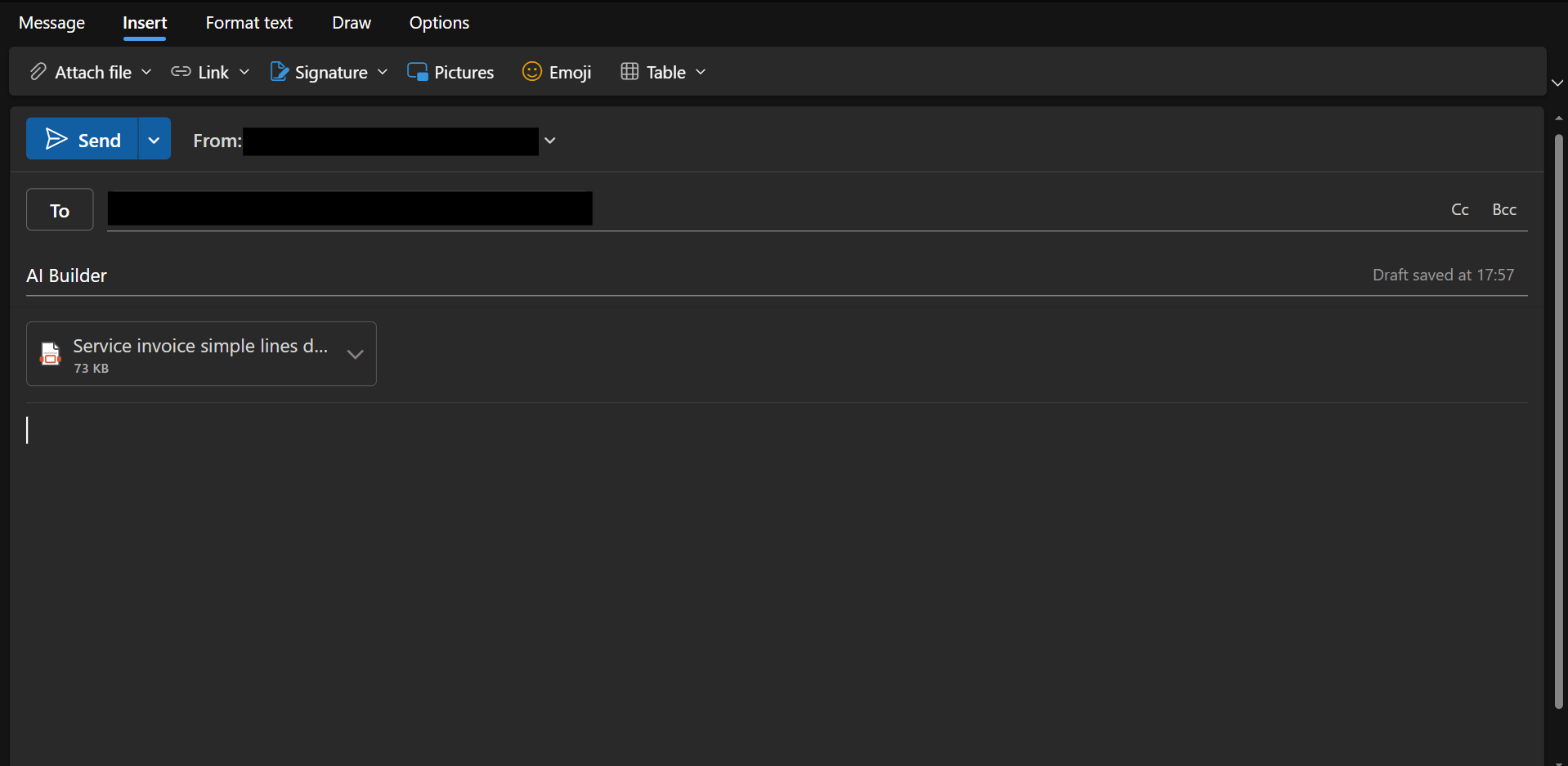
Task: Open send options dropdown next to Send
Action: click(154, 140)
